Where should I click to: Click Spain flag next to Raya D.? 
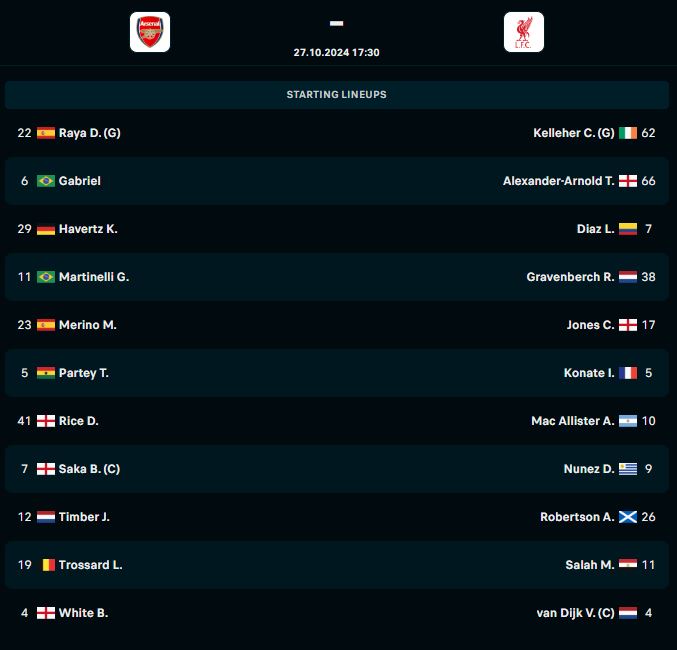click(x=46, y=133)
